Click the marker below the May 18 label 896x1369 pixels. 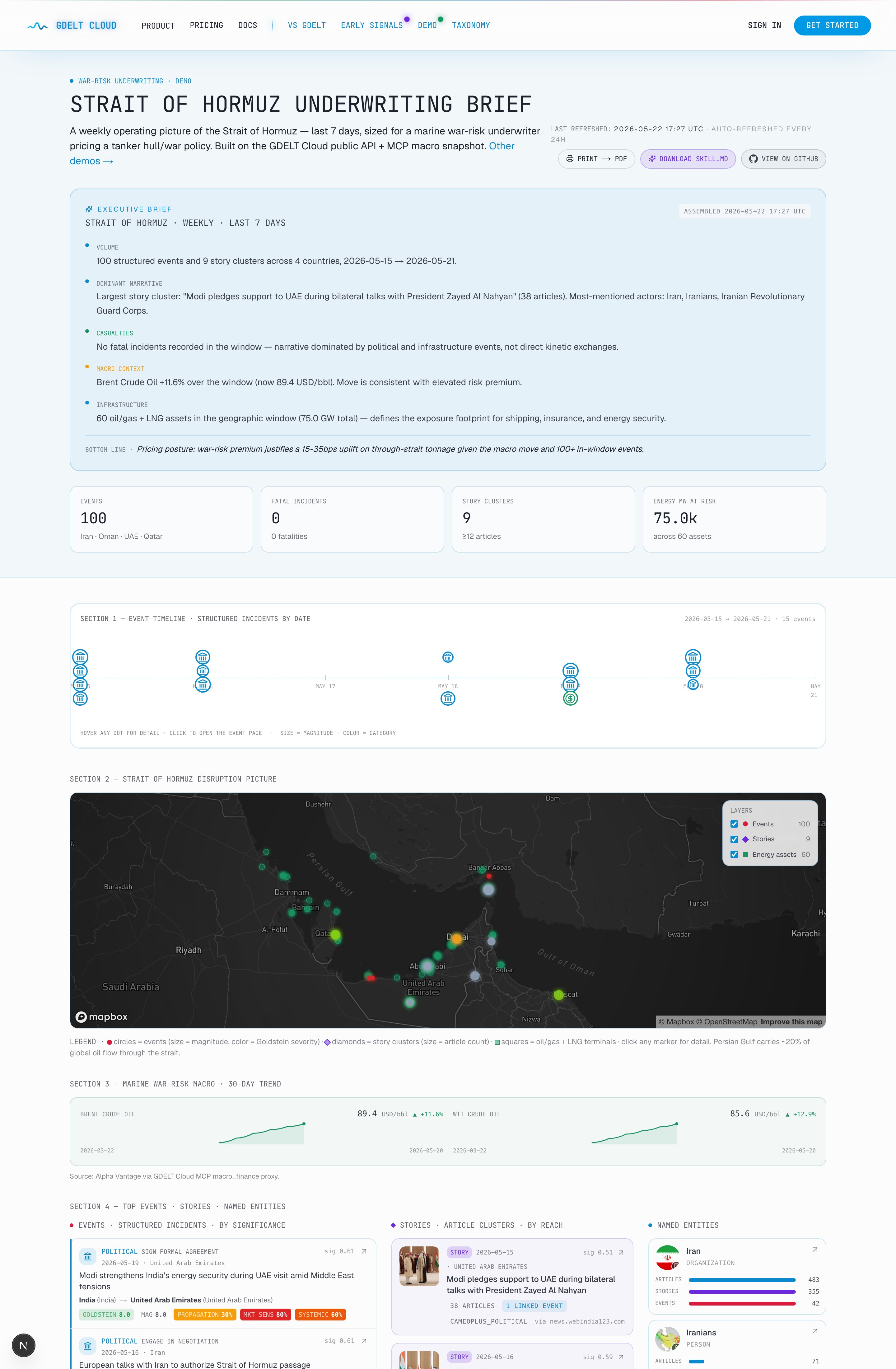448,698
